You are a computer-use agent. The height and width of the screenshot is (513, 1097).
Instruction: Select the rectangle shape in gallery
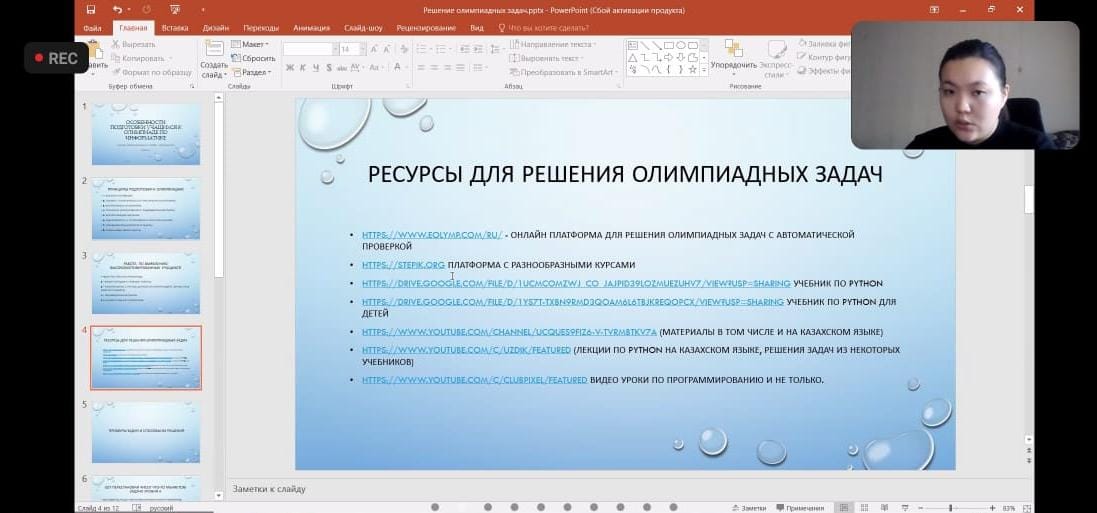pyautogui.click(x=668, y=45)
